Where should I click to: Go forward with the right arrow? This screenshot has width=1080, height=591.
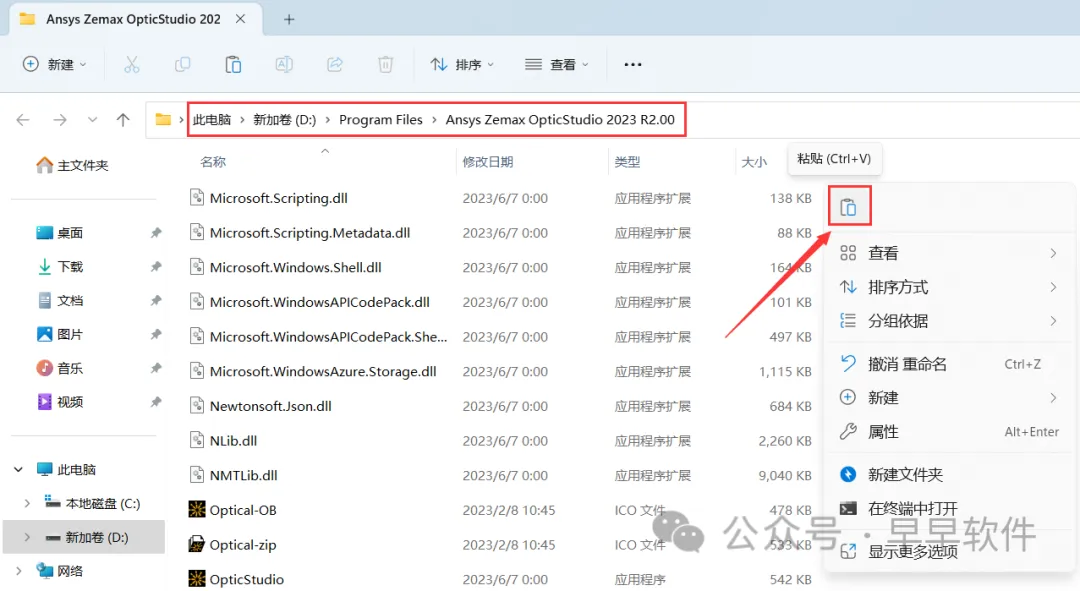(60, 120)
